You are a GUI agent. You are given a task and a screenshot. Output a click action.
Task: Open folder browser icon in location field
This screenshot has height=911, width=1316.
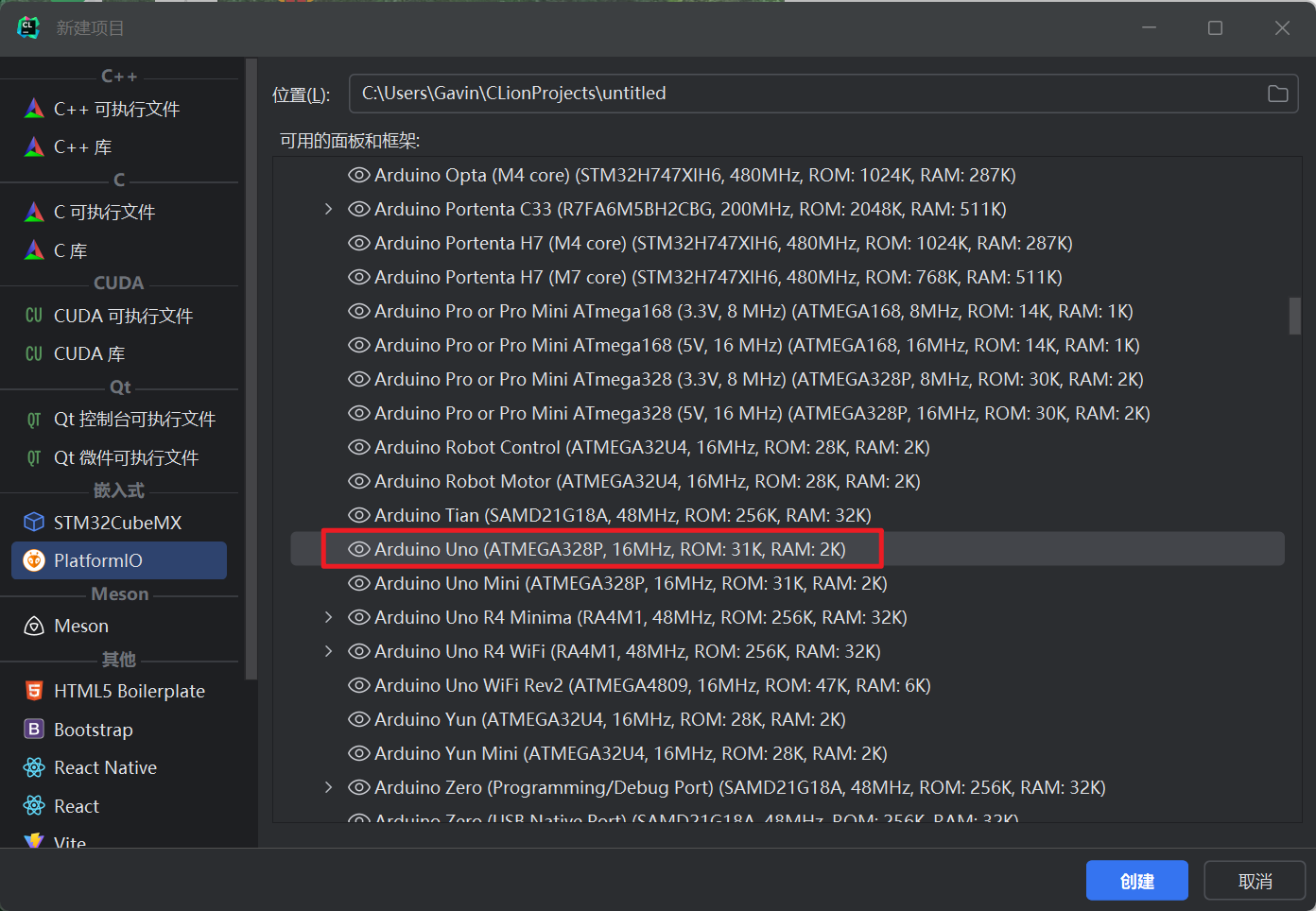click(x=1277, y=94)
